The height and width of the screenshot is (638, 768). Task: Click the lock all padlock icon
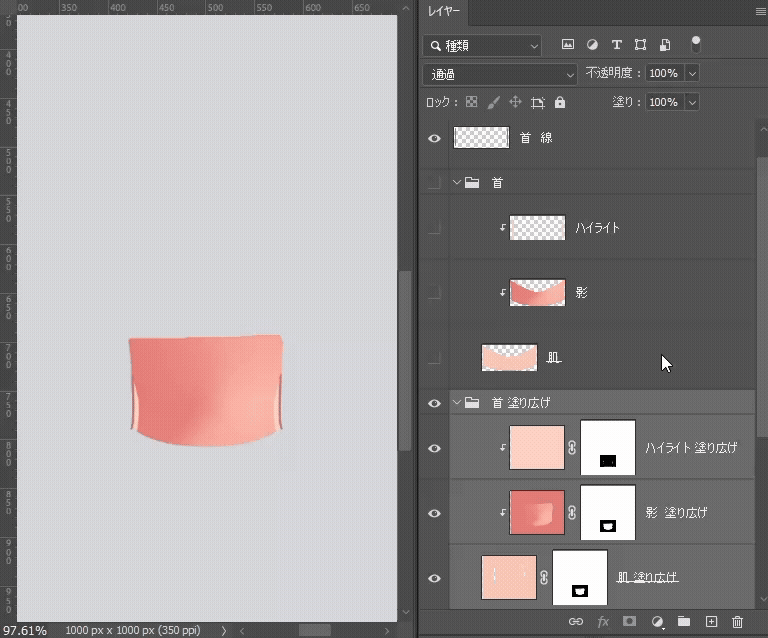pyautogui.click(x=560, y=102)
